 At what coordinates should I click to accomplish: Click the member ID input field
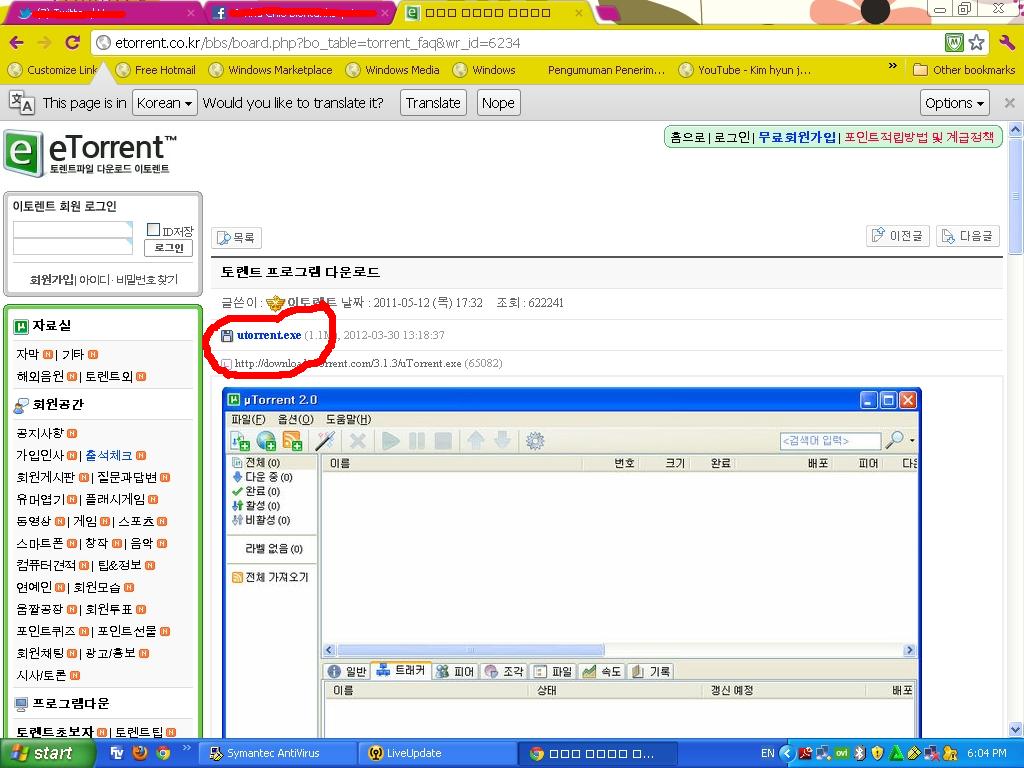coord(72,229)
